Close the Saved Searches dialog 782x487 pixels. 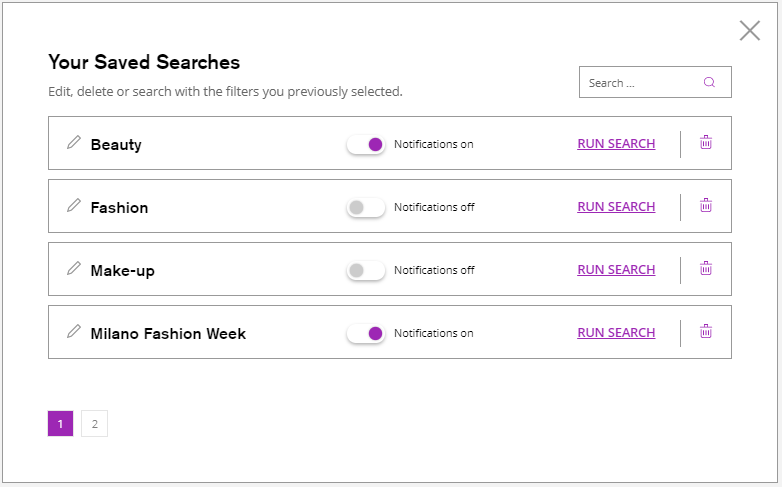click(x=750, y=31)
